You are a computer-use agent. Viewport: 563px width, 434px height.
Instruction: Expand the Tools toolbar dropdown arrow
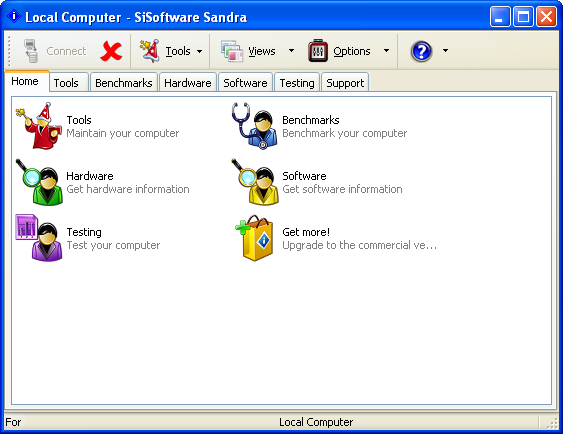tap(199, 51)
